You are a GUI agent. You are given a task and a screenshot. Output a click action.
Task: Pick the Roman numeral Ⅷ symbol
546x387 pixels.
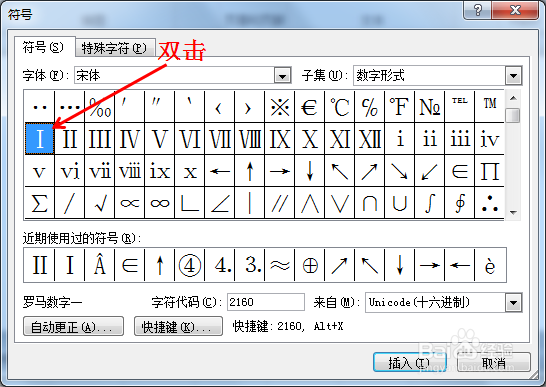tap(250, 139)
